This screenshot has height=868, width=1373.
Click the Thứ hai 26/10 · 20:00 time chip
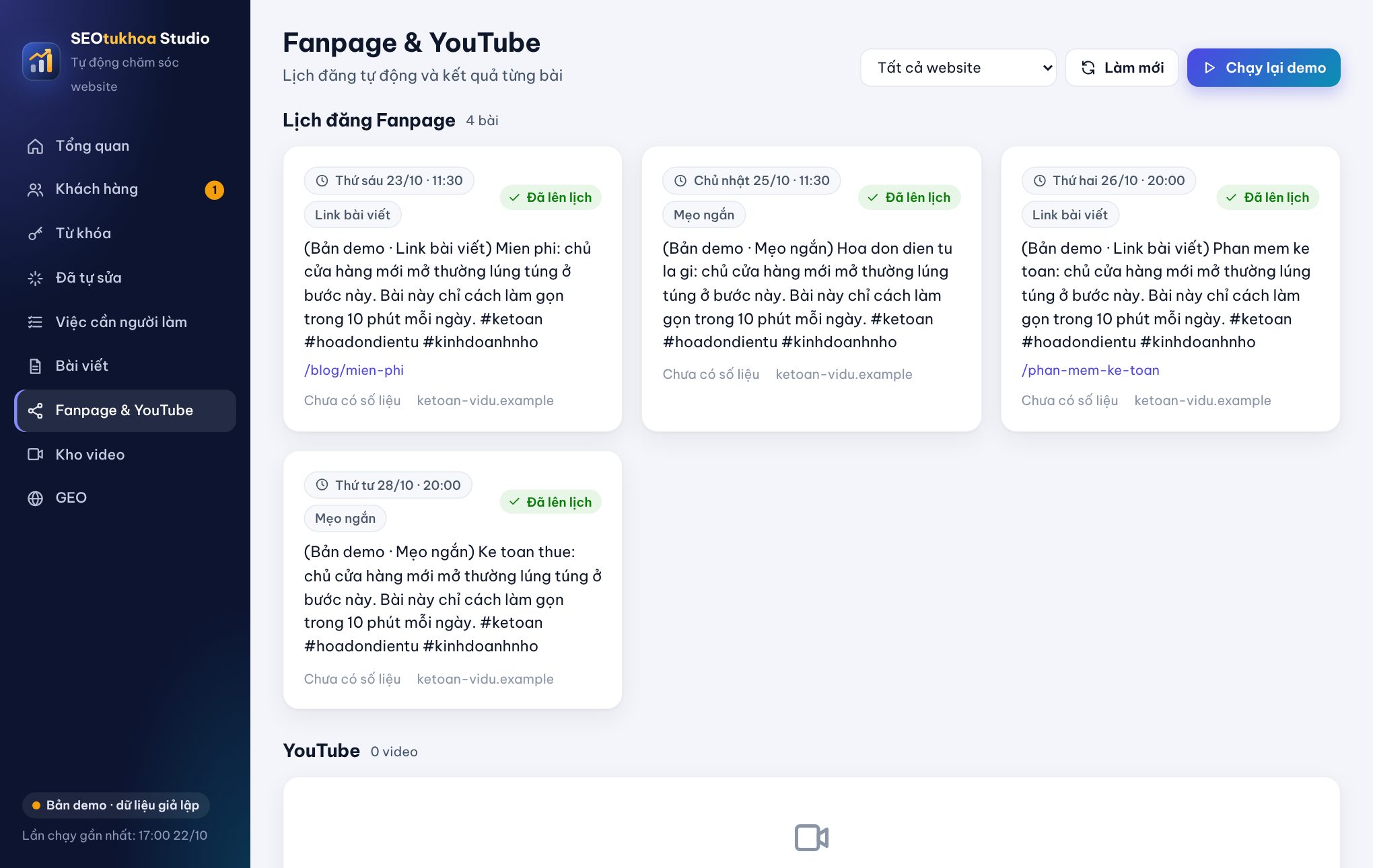(x=1108, y=180)
